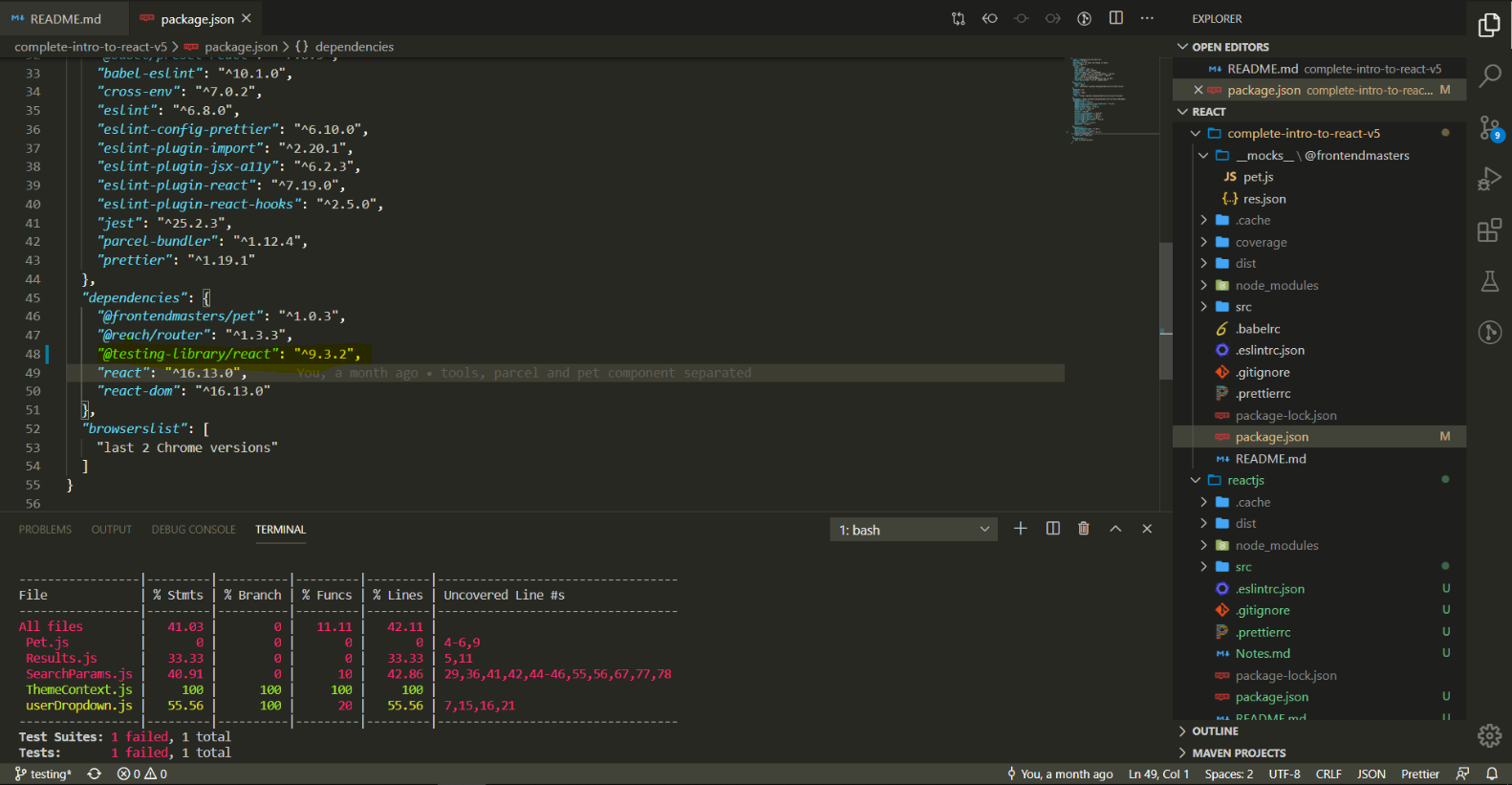This screenshot has height=785, width=1512.
Task: Change line ending via CRLF status item
Action: click(x=1328, y=774)
